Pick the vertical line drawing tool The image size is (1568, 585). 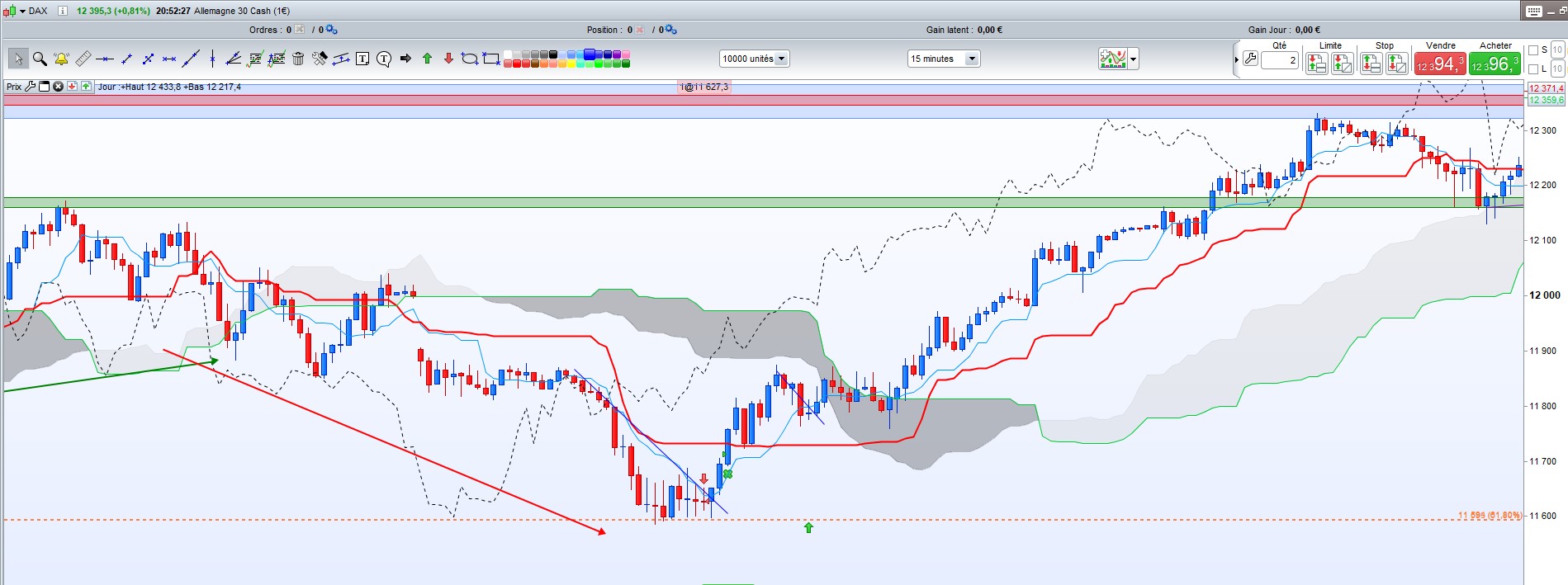(212, 59)
